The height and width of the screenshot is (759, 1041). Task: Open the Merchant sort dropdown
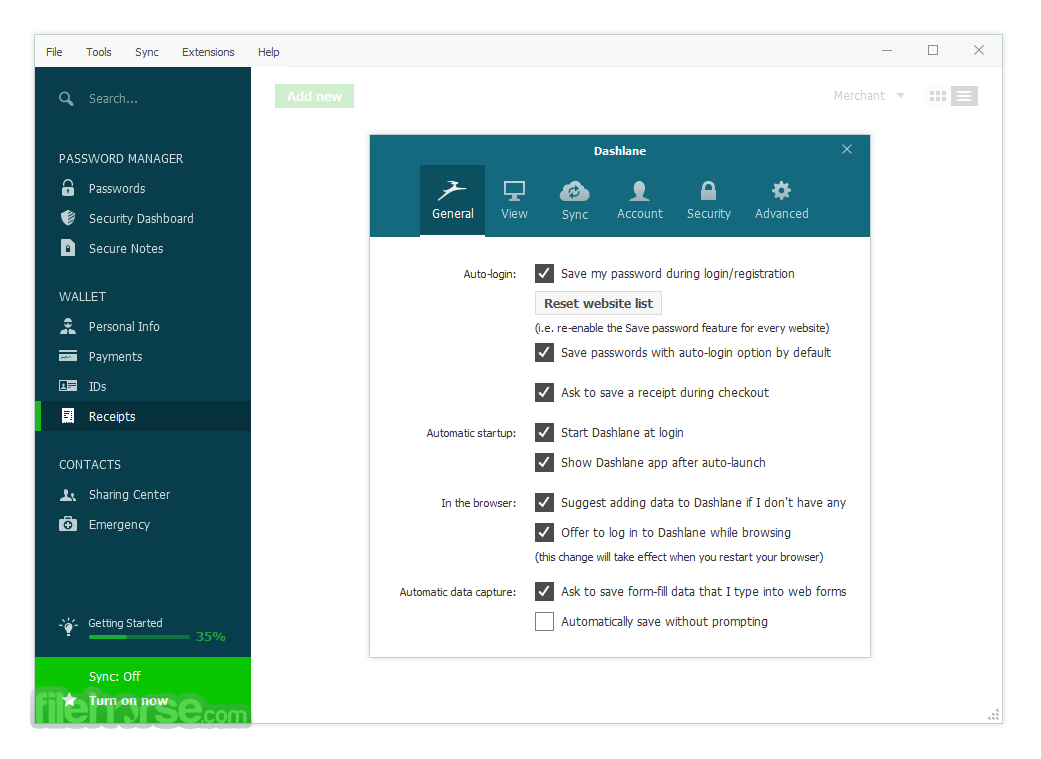pyautogui.click(x=868, y=96)
